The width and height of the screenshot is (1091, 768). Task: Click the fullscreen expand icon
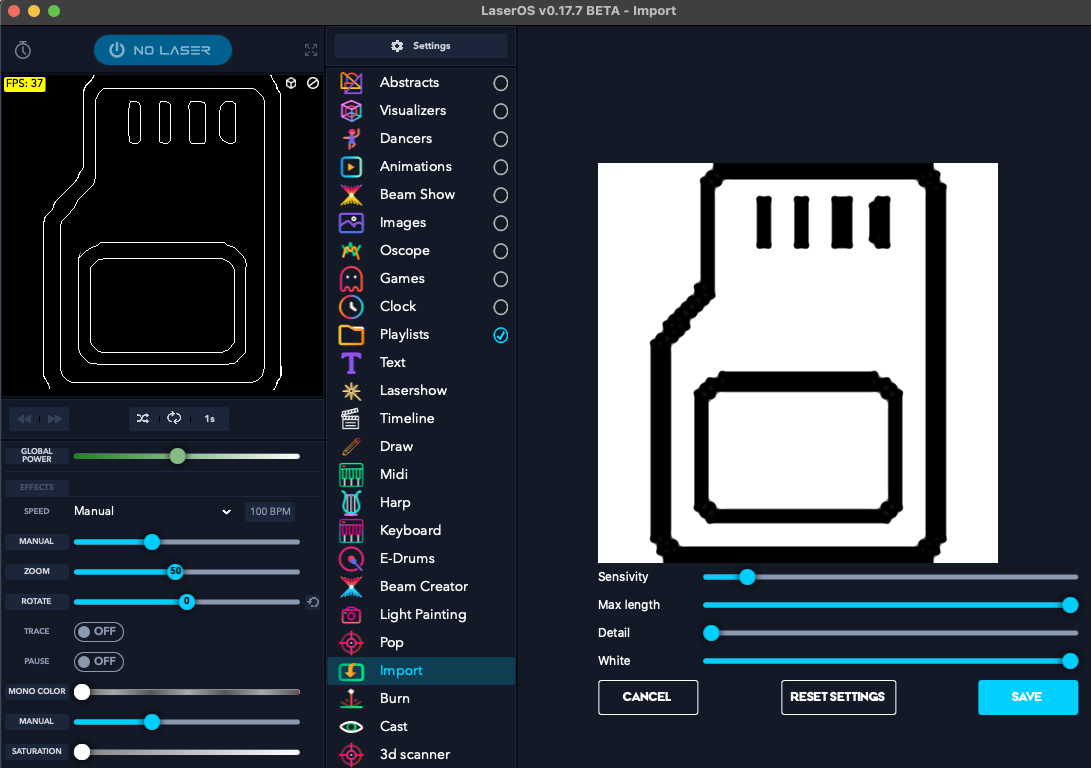(311, 50)
